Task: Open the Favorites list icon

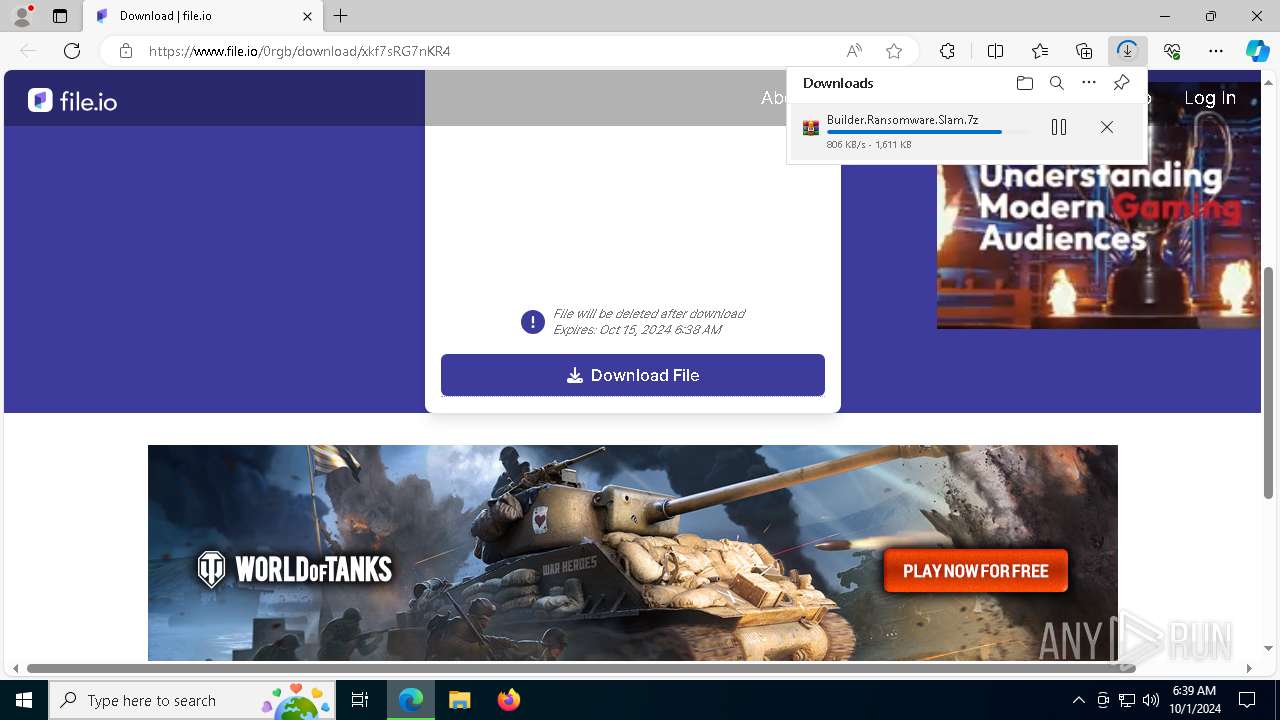Action: 1040,51
